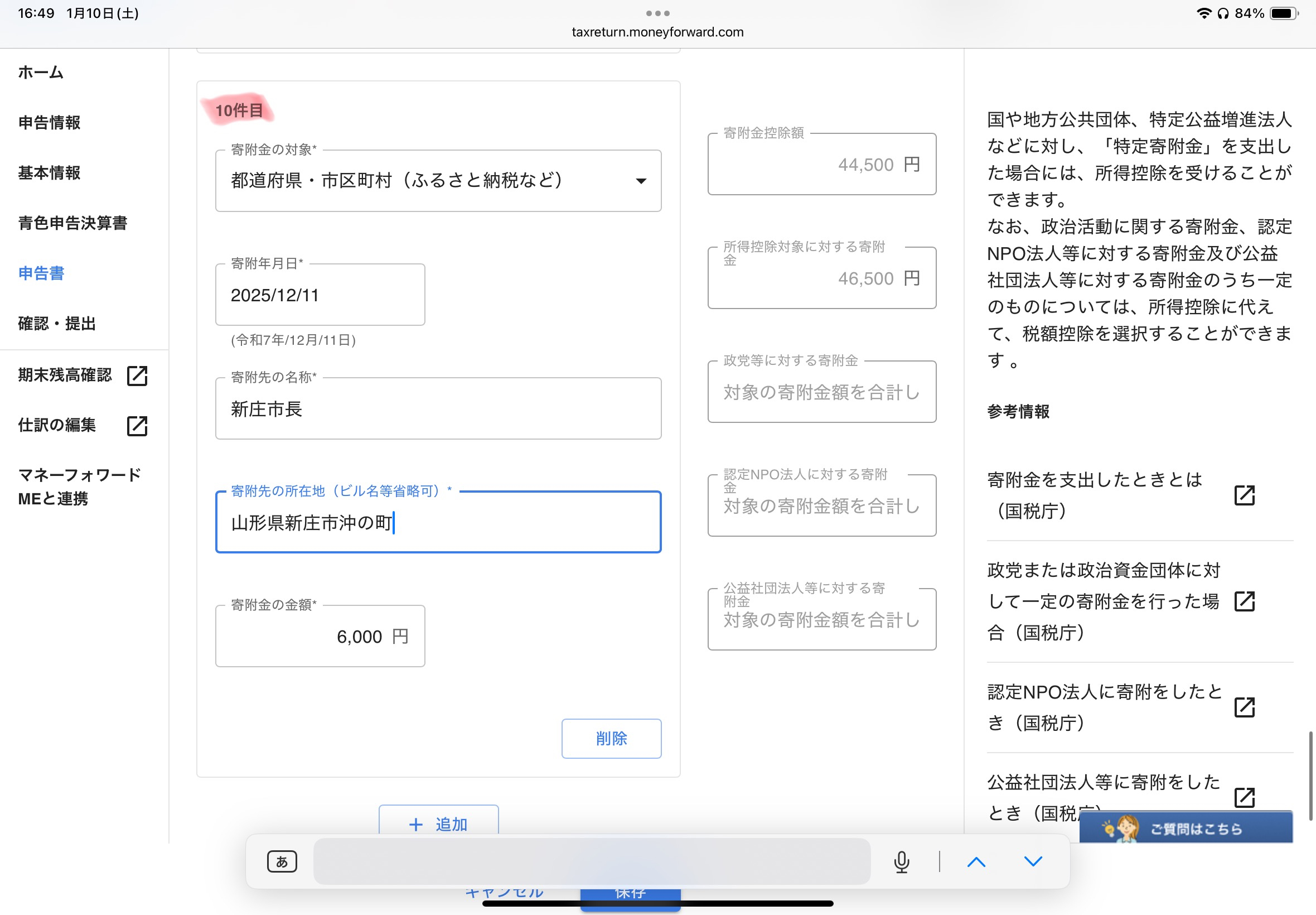Switch keyboard with the あ input icon
Image resolution: width=1316 pixels, height=915 pixels.
pyautogui.click(x=282, y=861)
